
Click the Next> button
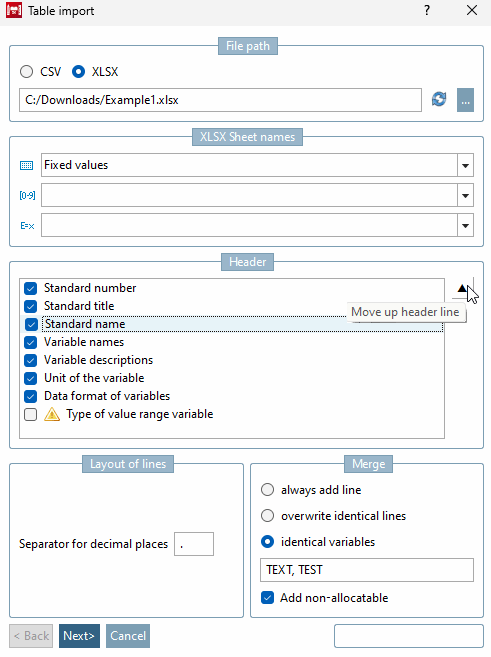point(79,636)
